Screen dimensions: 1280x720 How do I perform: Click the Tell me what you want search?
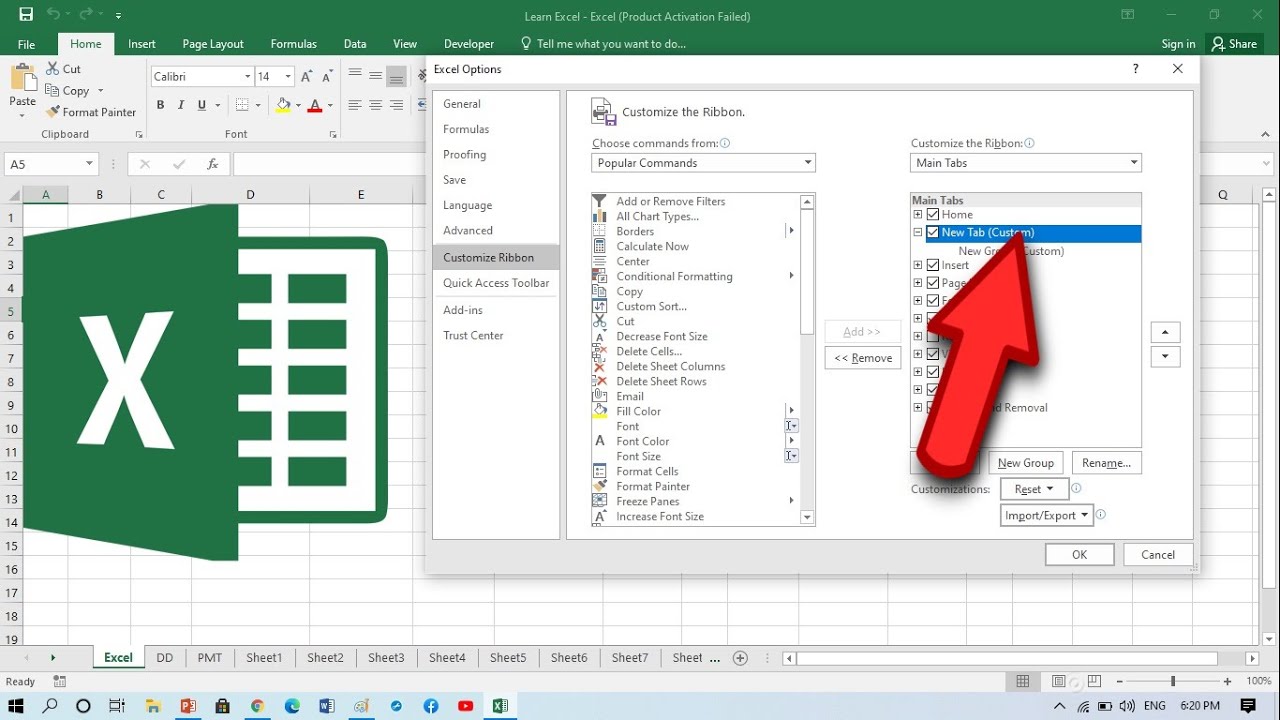point(603,44)
